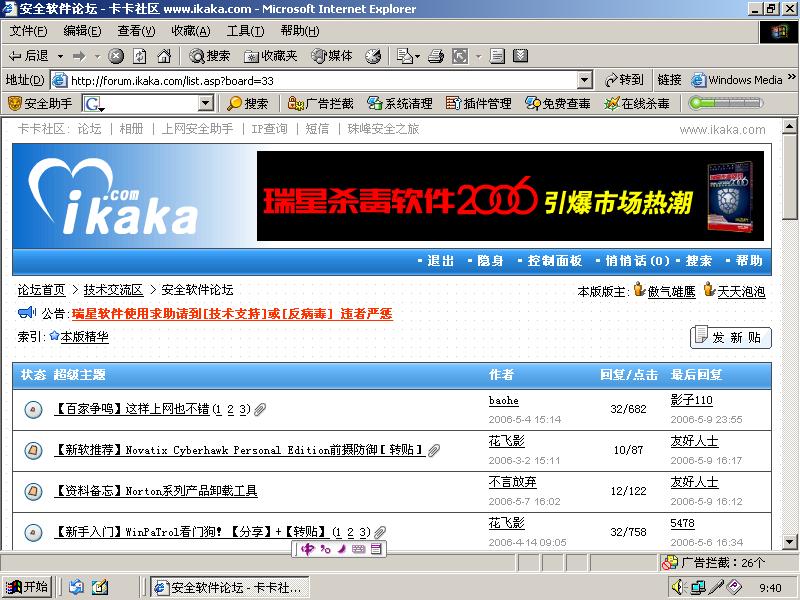Click the volume speaker tray icon
The width and height of the screenshot is (800, 600).
[679, 587]
